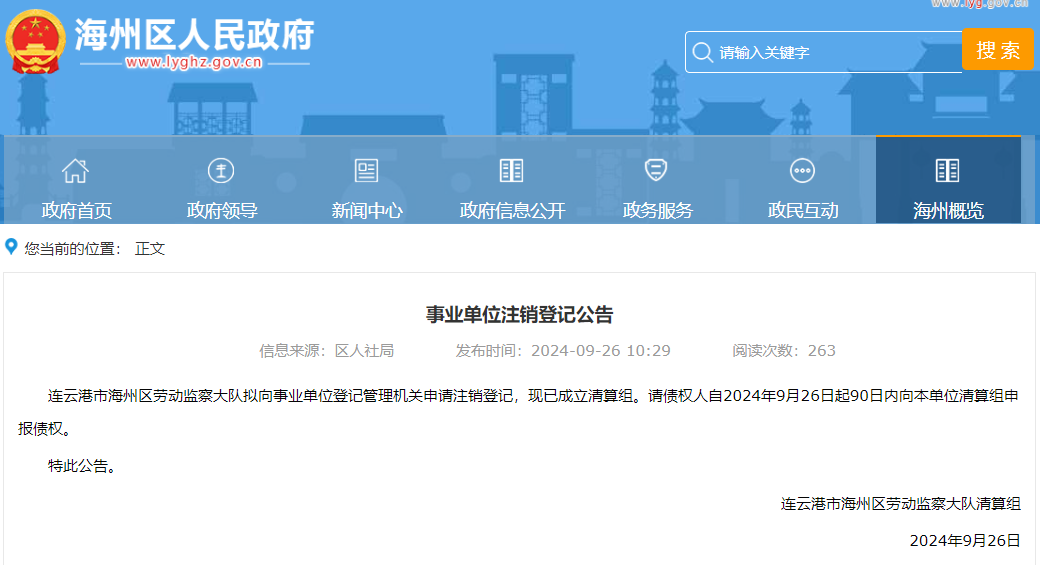Click the chat bubble icon above 政民互动
This screenshot has height=565, width=1040.
point(803,170)
